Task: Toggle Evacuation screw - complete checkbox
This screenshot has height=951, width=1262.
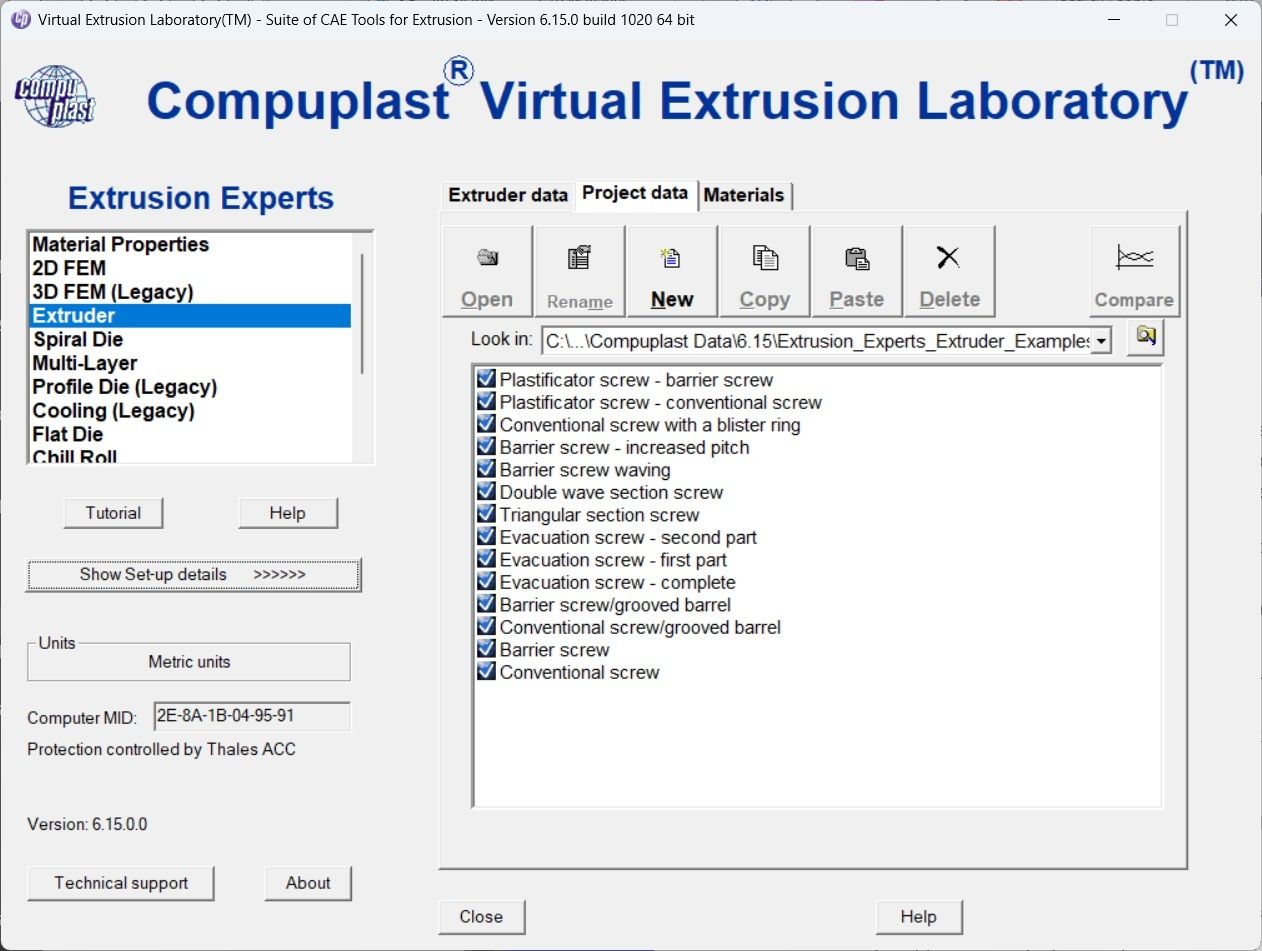Action: point(486,582)
